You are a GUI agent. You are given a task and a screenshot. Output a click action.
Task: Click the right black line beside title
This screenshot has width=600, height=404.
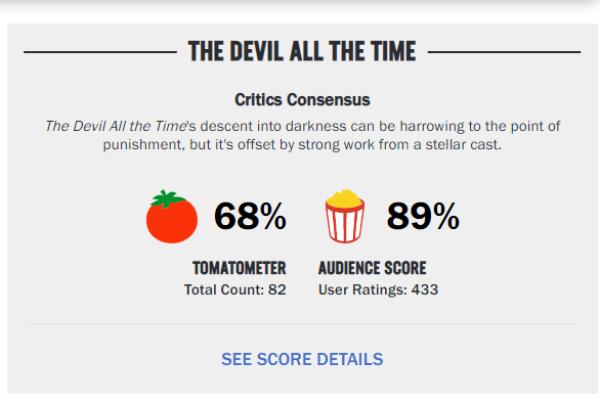(504, 52)
